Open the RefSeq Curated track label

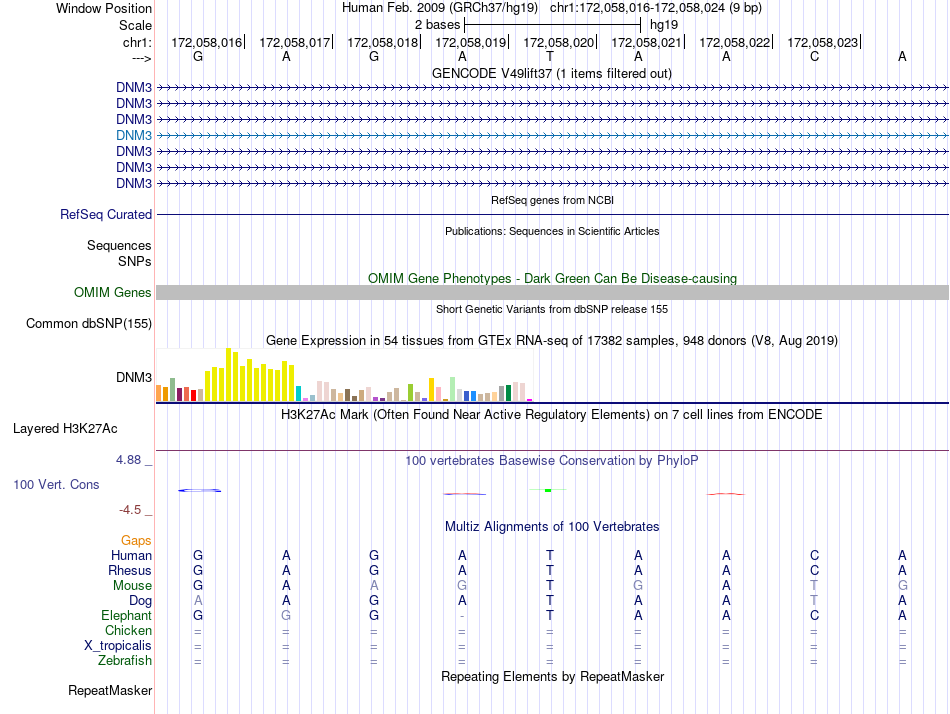pos(106,214)
